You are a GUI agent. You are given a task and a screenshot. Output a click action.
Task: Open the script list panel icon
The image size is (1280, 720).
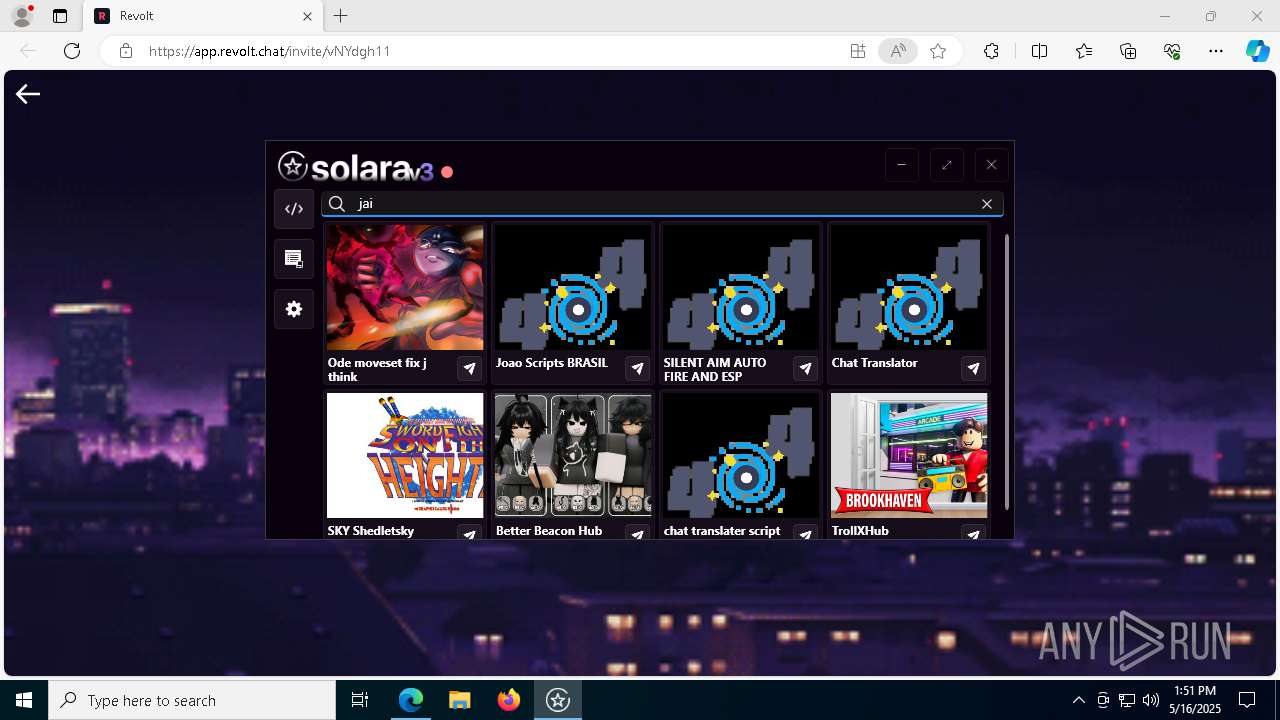point(294,259)
